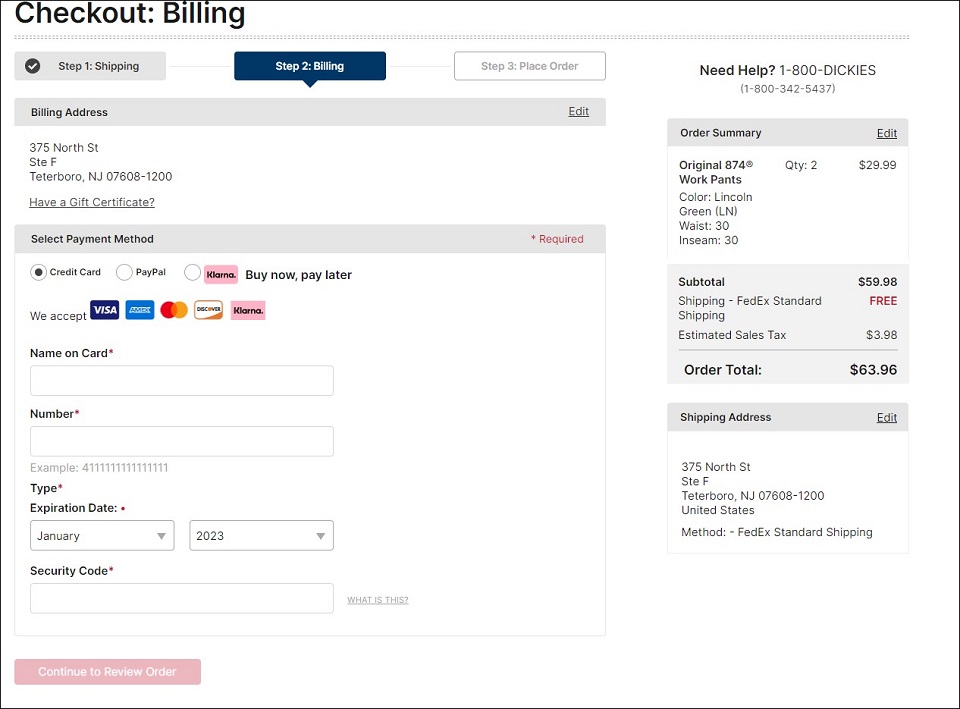Click the WHAT IS THIS? security code link
Viewport: 960px width, 709px height.
(378, 600)
